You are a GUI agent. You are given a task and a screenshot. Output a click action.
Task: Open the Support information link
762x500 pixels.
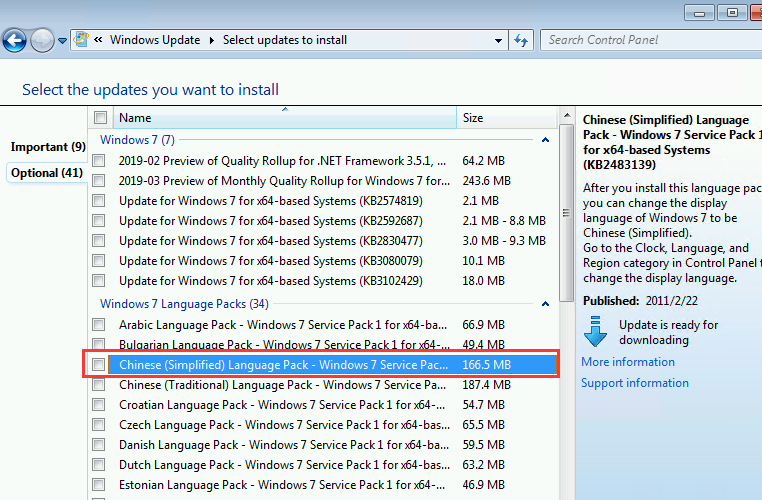click(634, 383)
